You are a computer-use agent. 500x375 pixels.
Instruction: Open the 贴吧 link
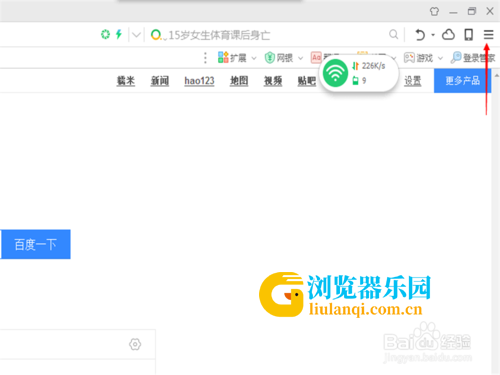click(307, 81)
